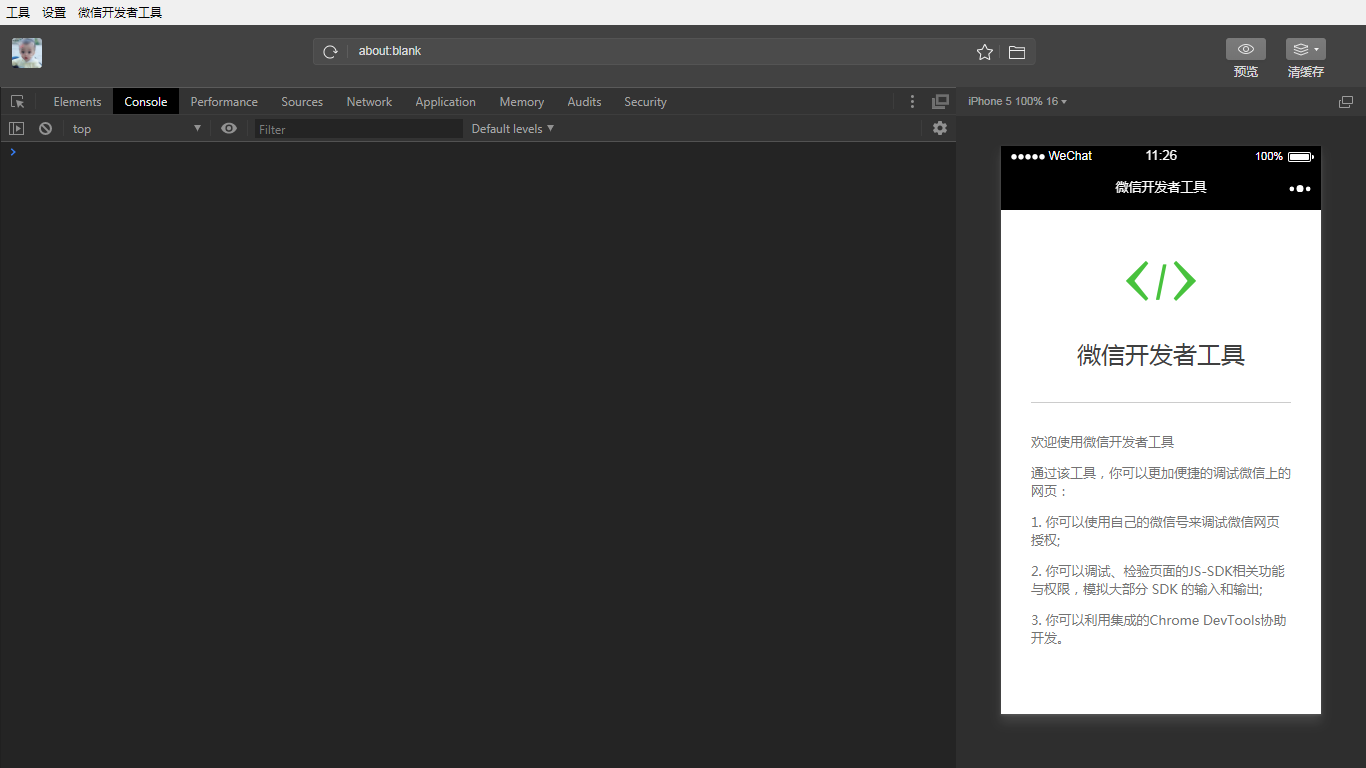Switch to the Network tab
The height and width of the screenshot is (768, 1366).
pos(369,102)
